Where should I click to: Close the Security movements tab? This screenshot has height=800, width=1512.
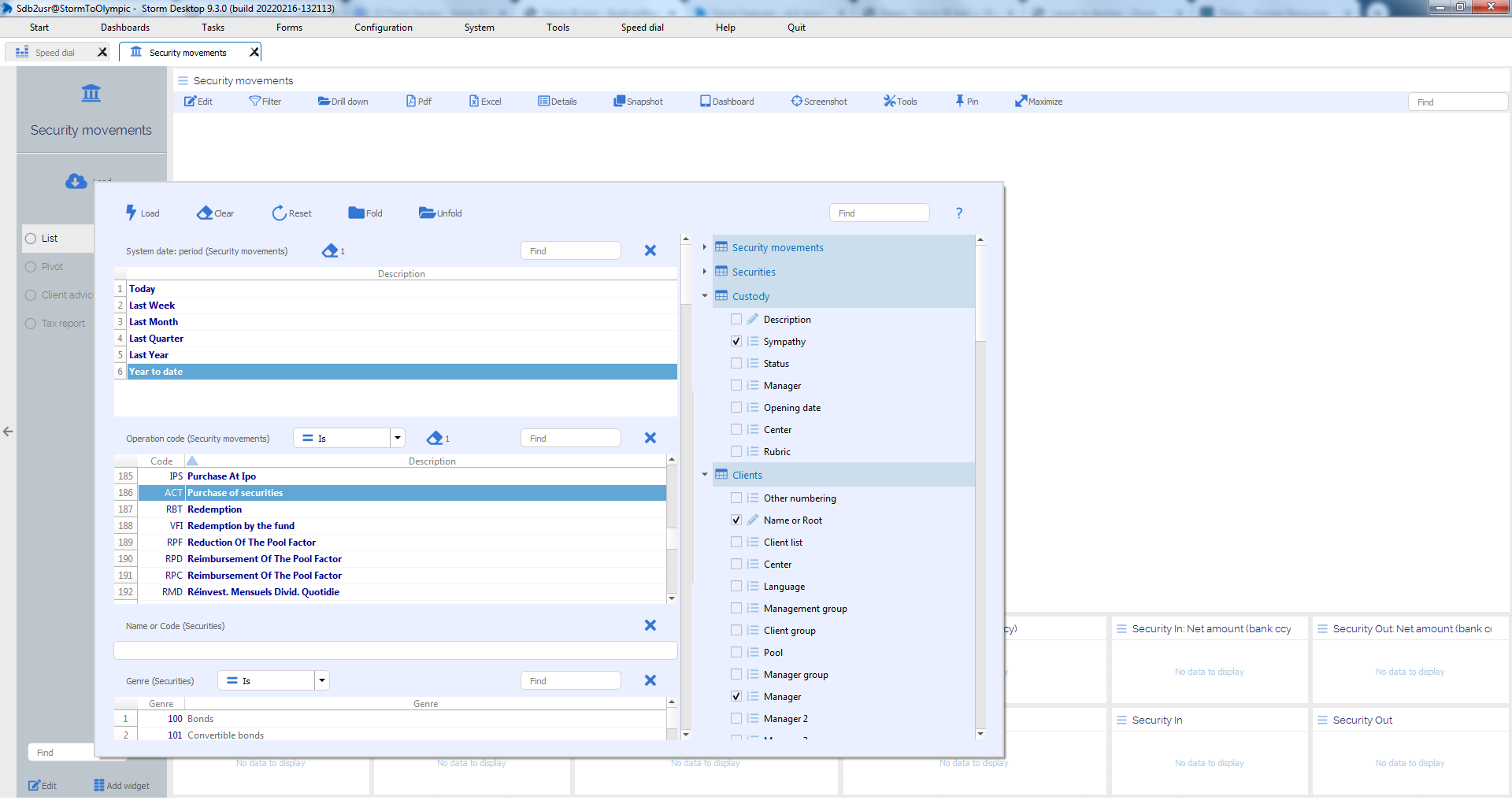pyautogui.click(x=254, y=52)
